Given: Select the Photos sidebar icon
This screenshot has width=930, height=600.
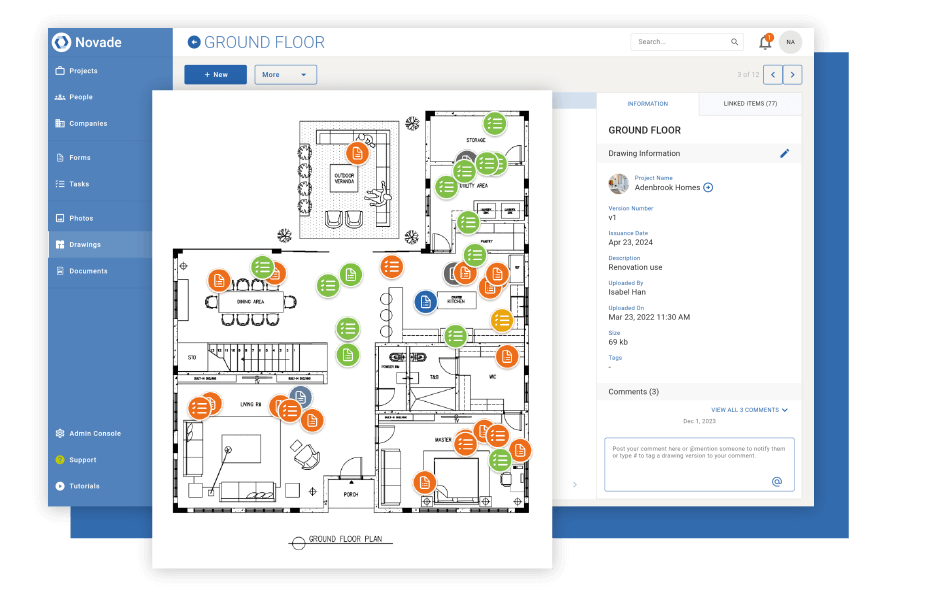Looking at the screenshot, I should point(78,217).
